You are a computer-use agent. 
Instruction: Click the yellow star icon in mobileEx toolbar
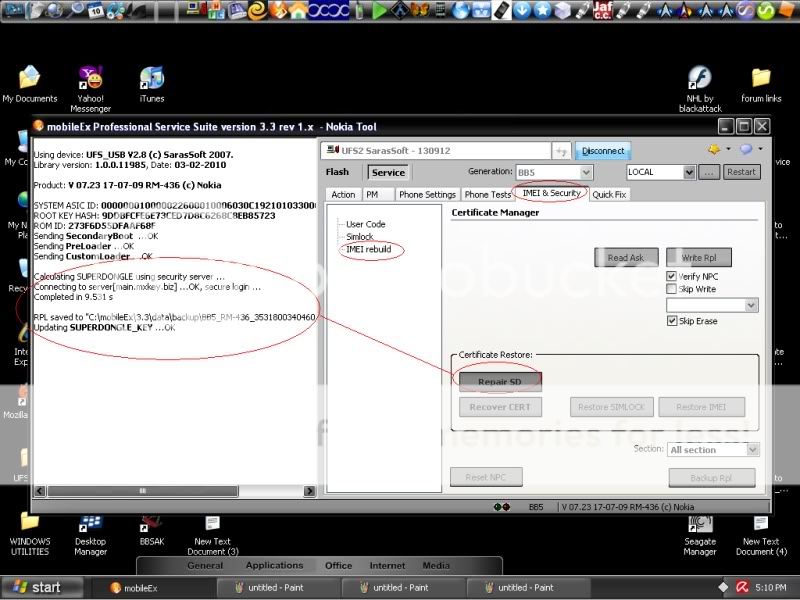[714, 149]
